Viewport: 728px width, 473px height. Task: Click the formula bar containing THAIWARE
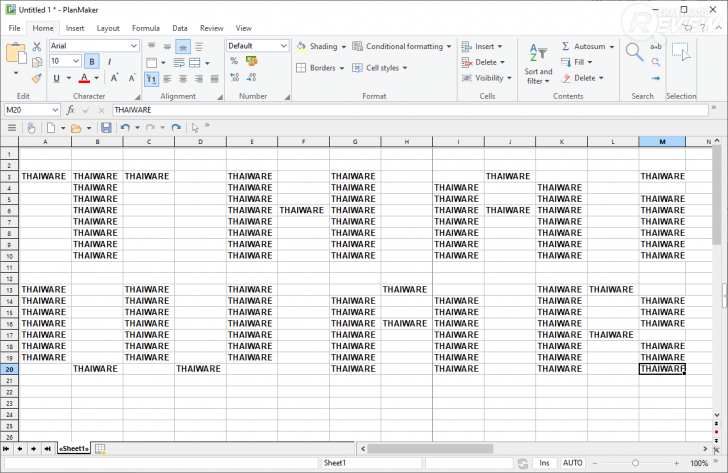click(x=410, y=110)
